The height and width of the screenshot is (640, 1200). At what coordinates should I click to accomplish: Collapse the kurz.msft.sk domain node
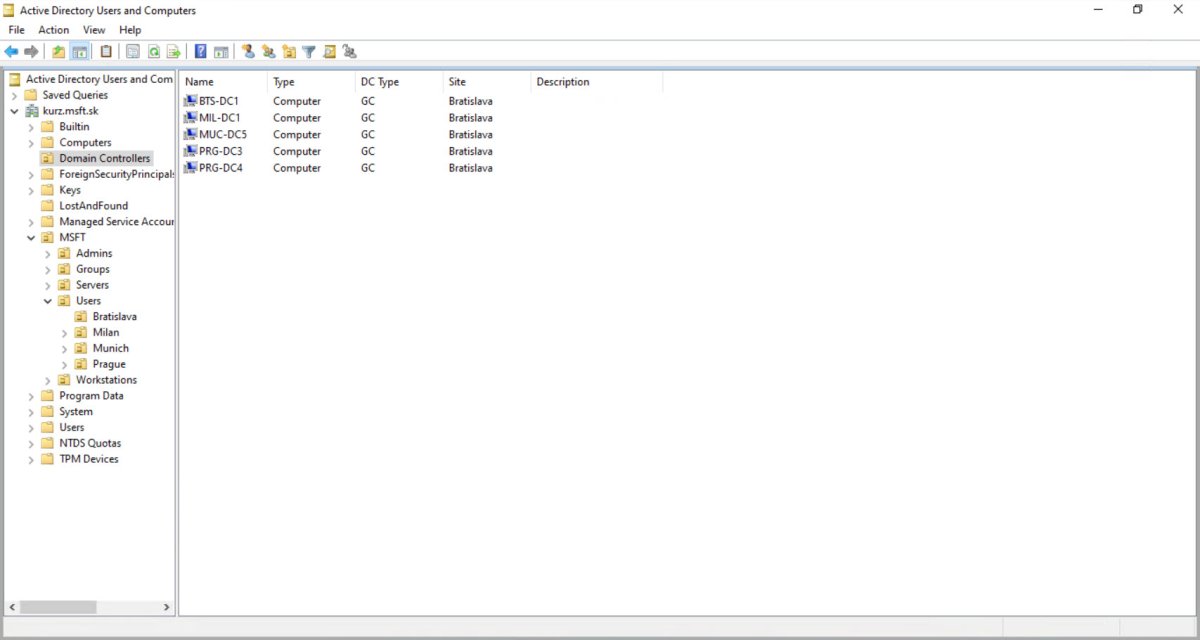tap(14, 111)
